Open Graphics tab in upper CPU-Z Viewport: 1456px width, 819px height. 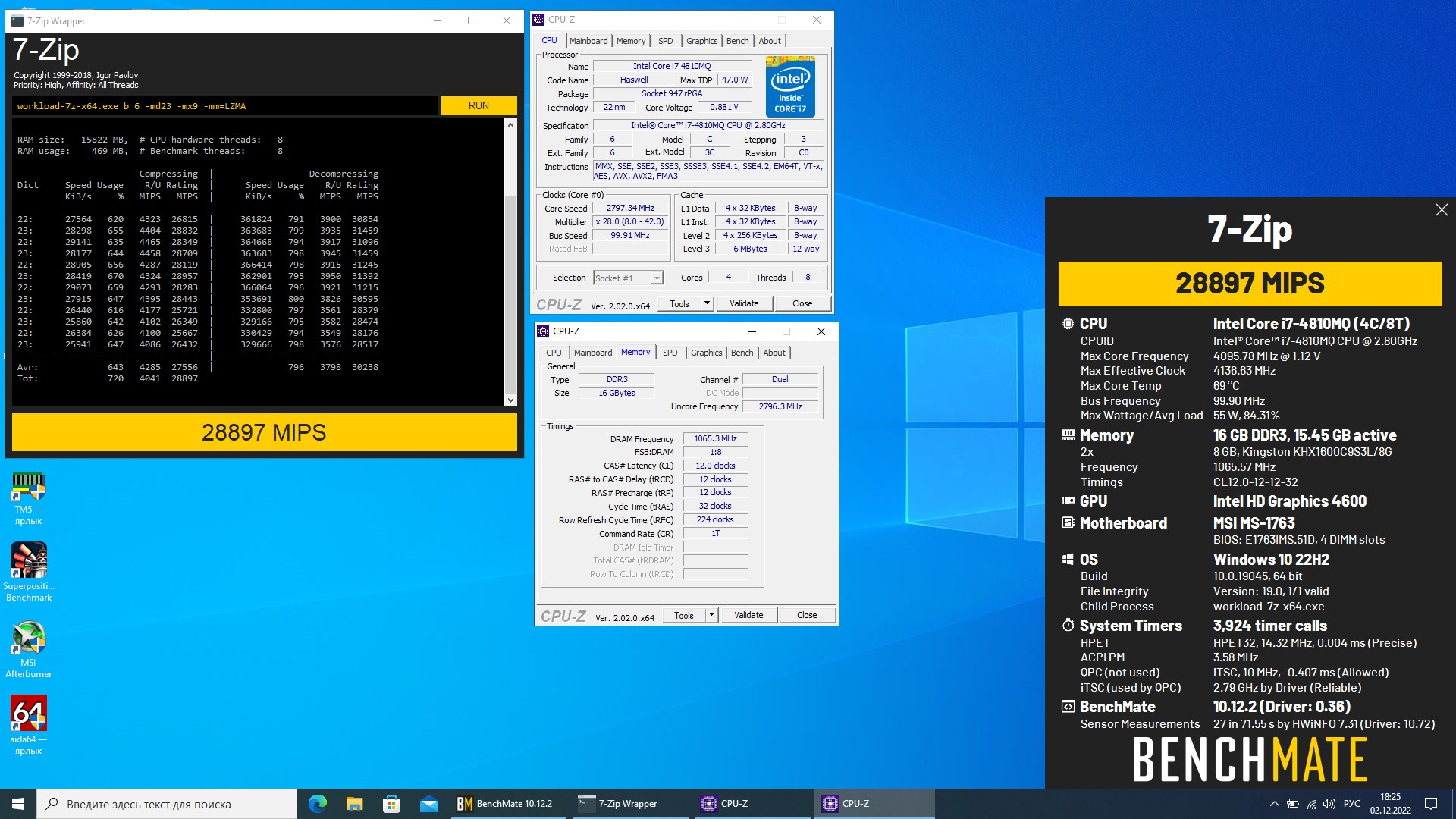click(702, 41)
